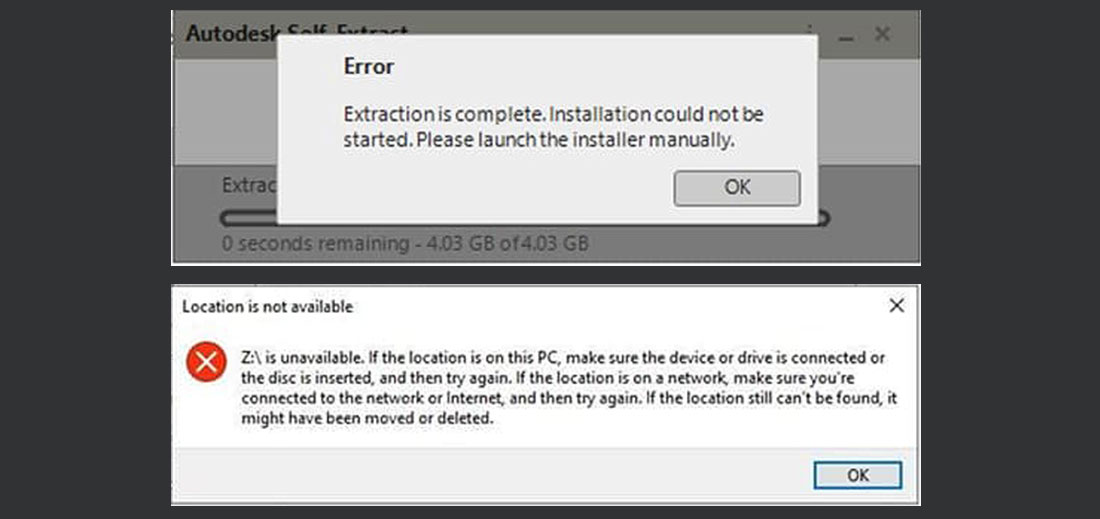Click OK in the Error dialog
Viewport: 1100px width, 519px height.
pyautogui.click(x=737, y=188)
